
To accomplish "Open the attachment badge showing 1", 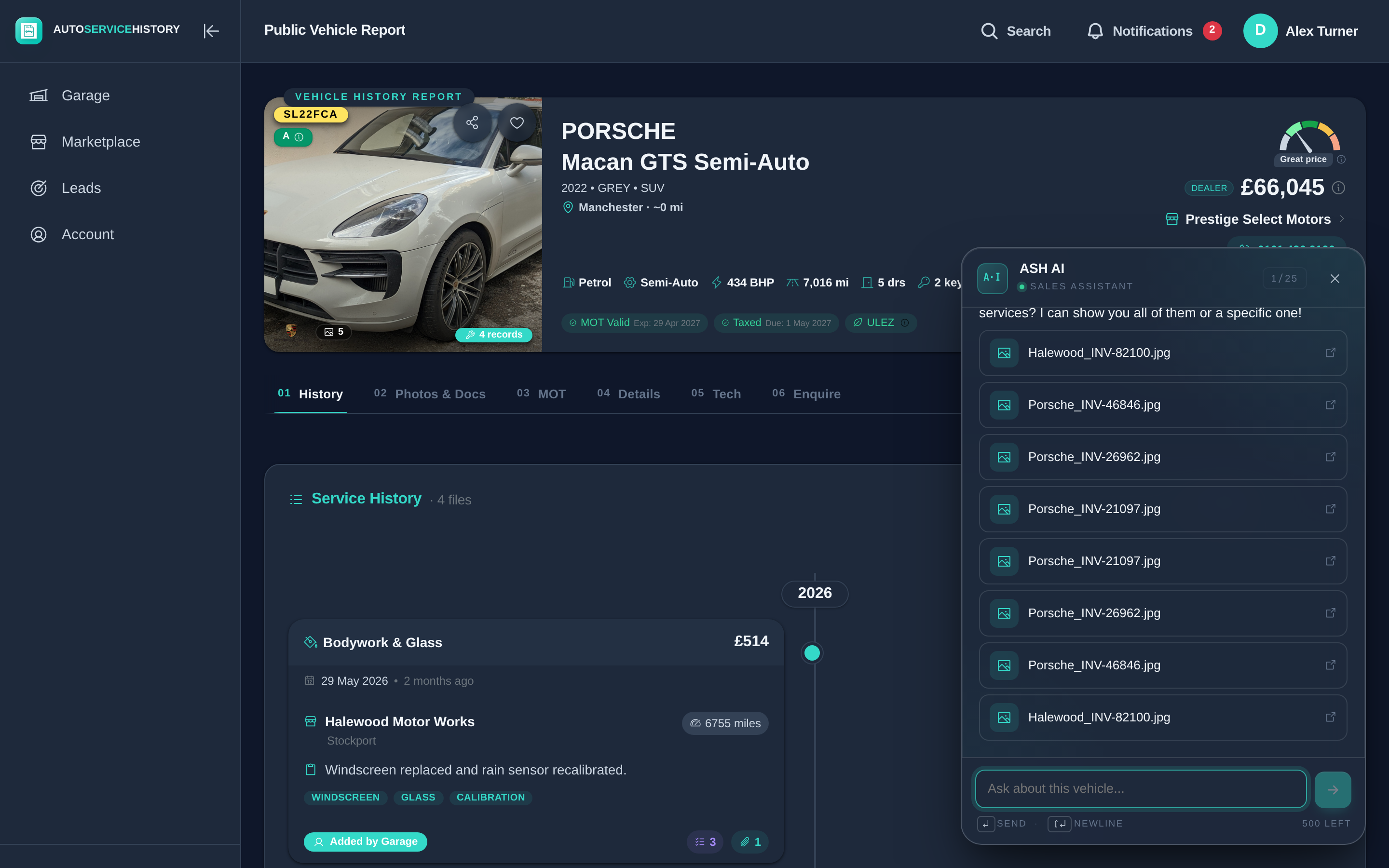I will pos(750,841).
